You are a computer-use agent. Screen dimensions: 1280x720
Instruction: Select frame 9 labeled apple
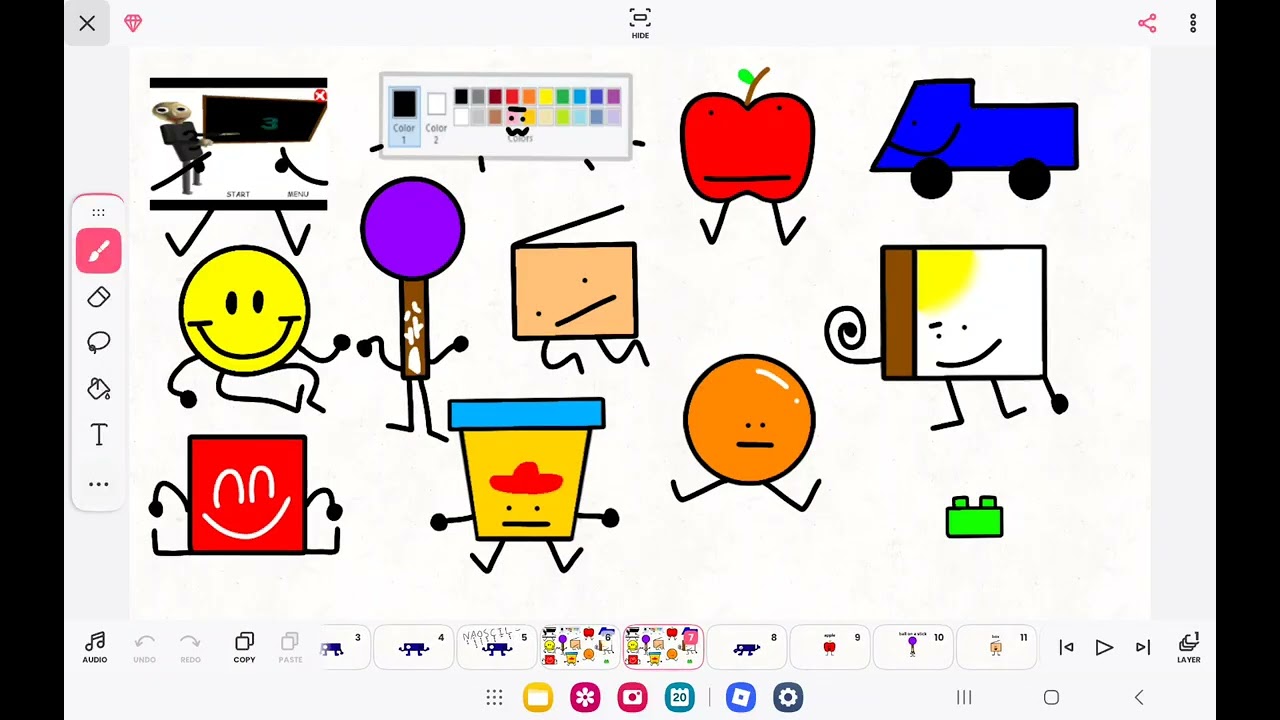829,647
